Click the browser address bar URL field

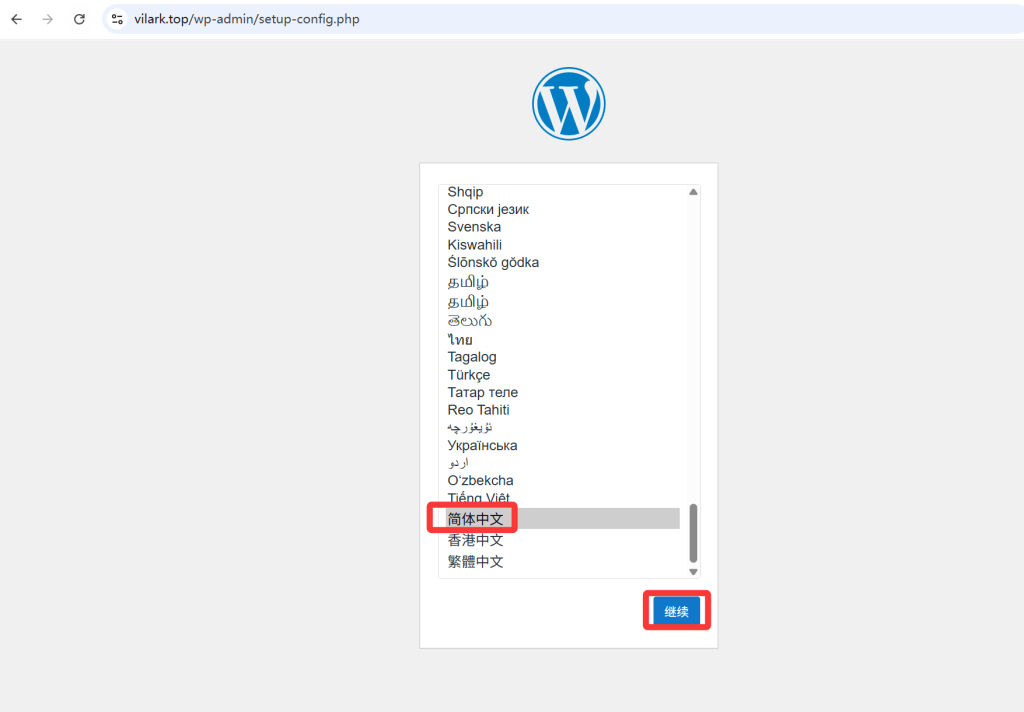click(250, 18)
